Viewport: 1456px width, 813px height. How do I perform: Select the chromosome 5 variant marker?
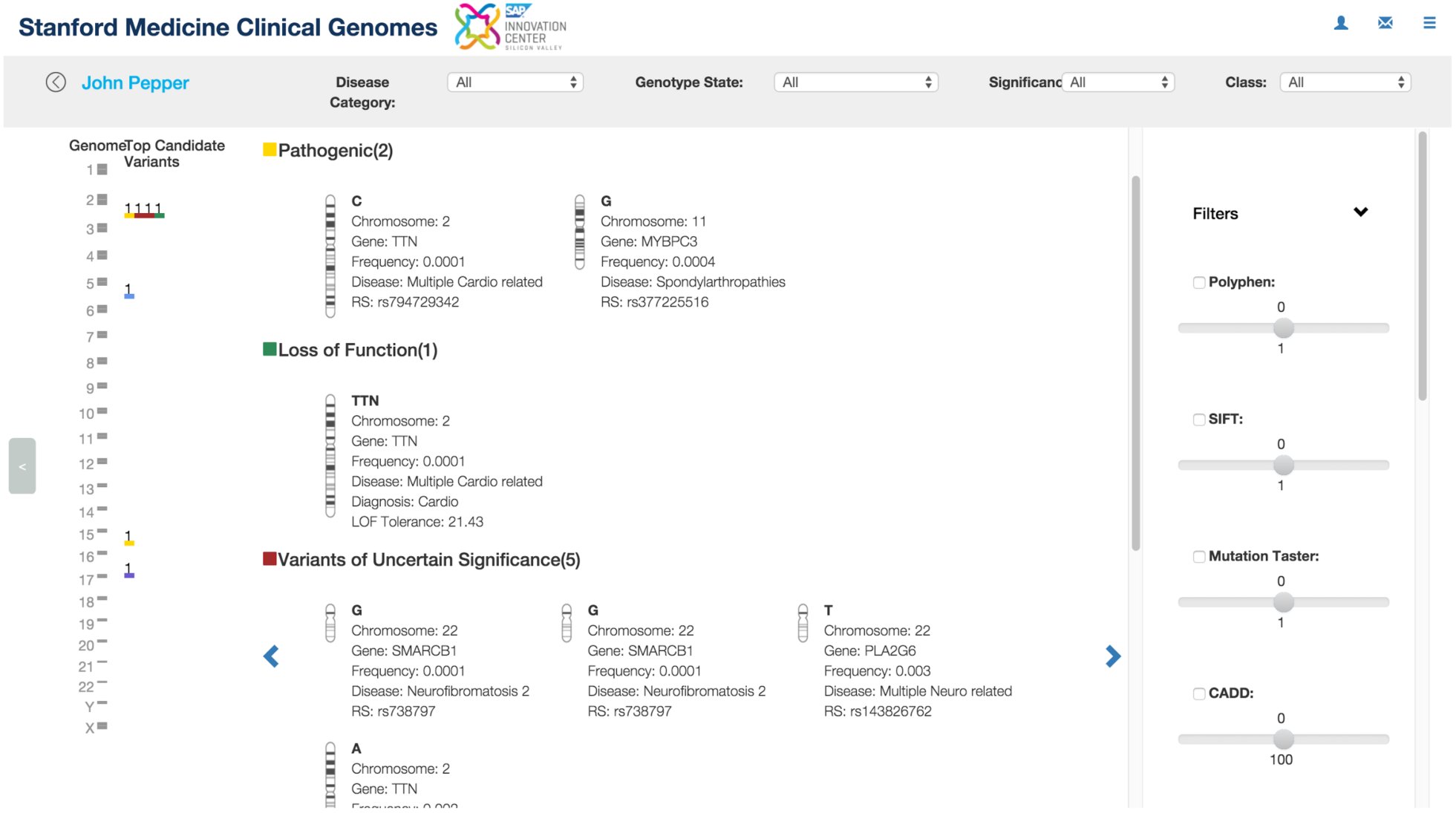click(128, 291)
